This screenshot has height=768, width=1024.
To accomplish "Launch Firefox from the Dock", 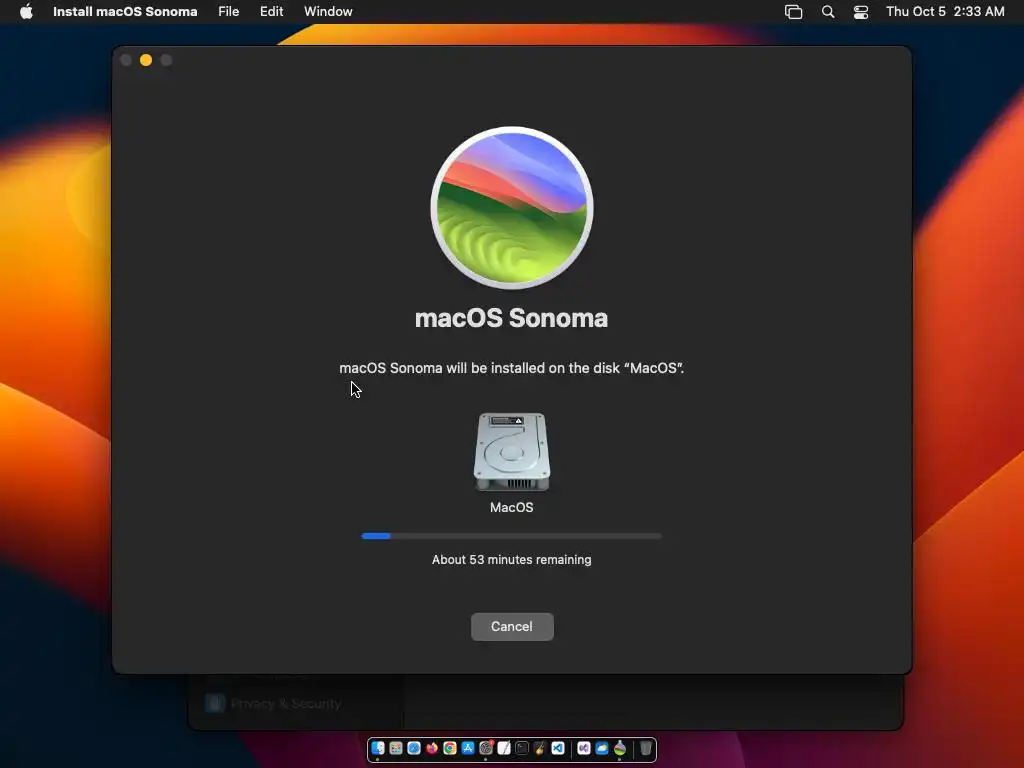I will pos(432,748).
